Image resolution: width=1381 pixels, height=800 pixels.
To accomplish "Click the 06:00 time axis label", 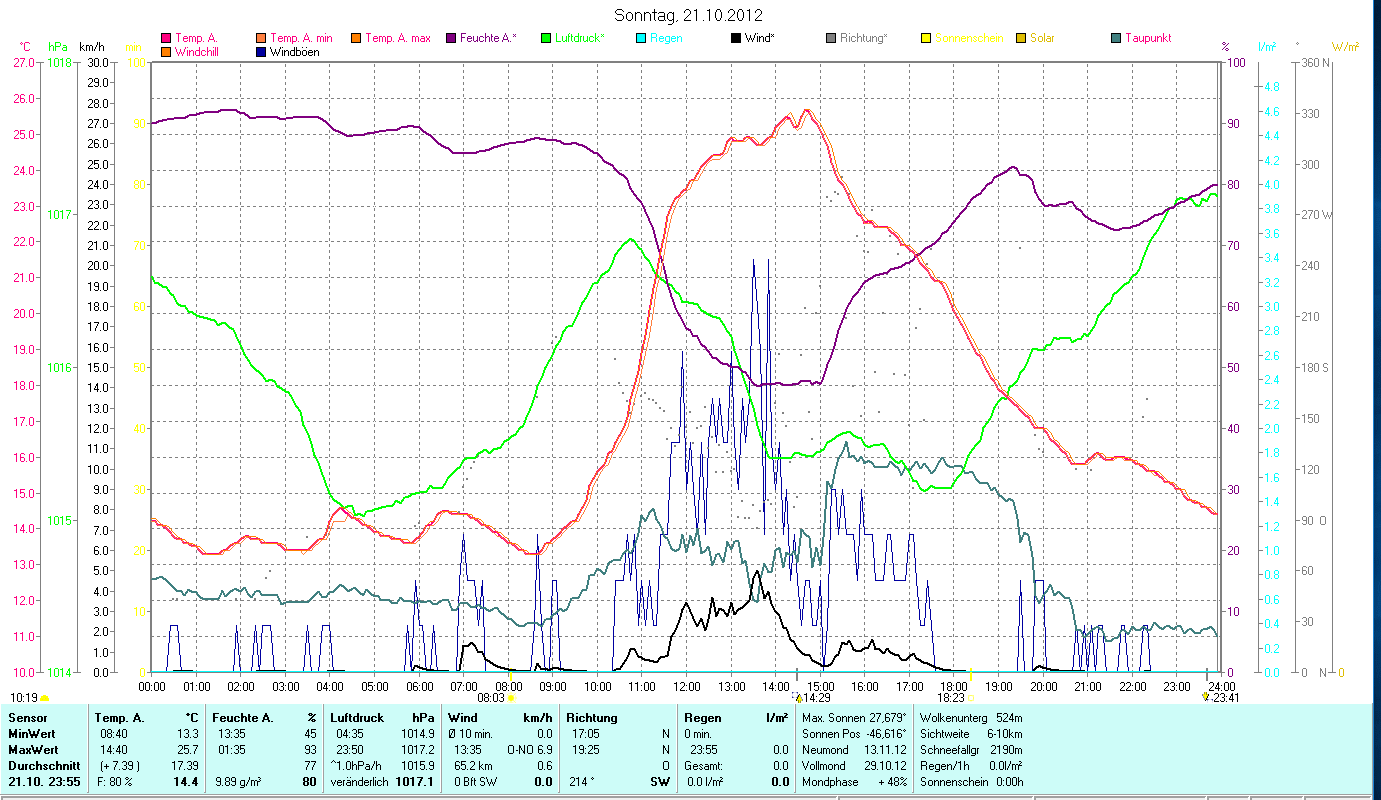I will [x=419, y=686].
